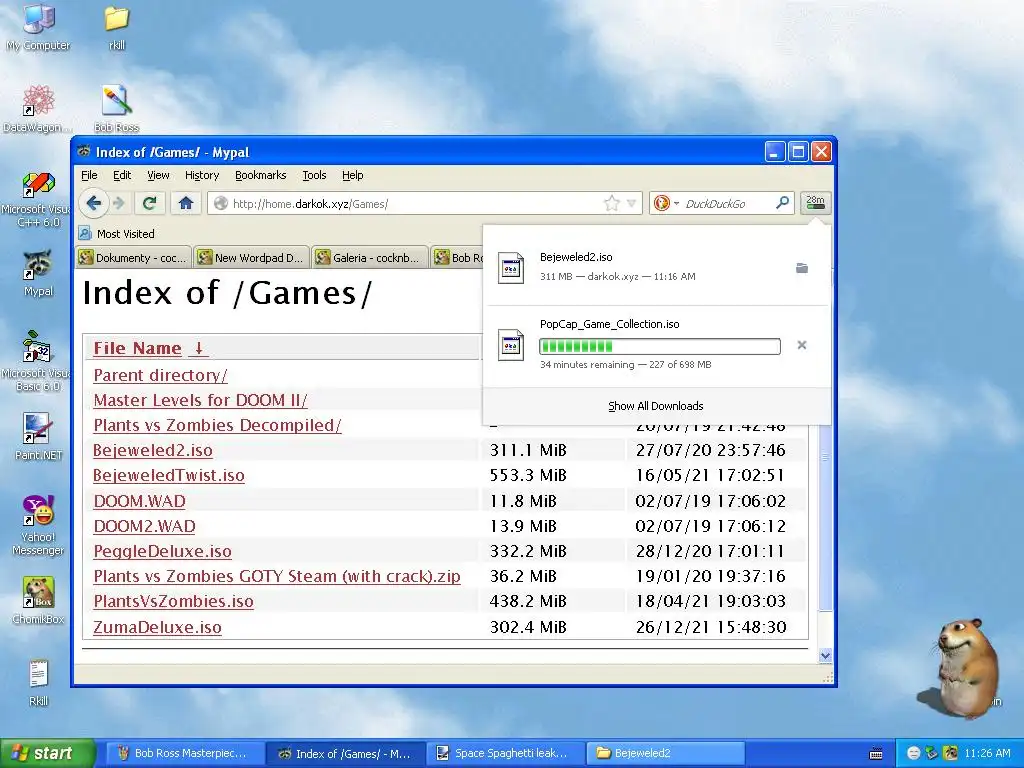Open Paint.NET desktop shortcut
Image resolution: width=1024 pixels, height=768 pixels.
coord(38,436)
